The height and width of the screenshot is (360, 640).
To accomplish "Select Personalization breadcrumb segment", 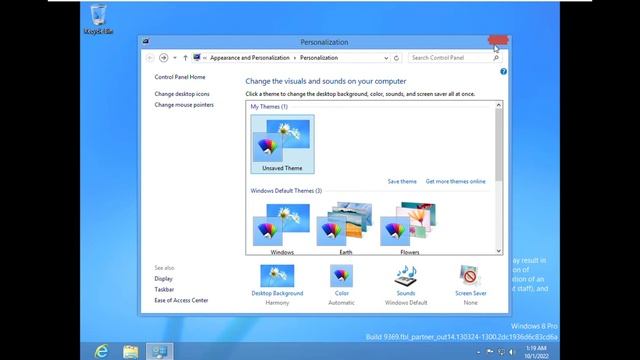I will coord(319,58).
